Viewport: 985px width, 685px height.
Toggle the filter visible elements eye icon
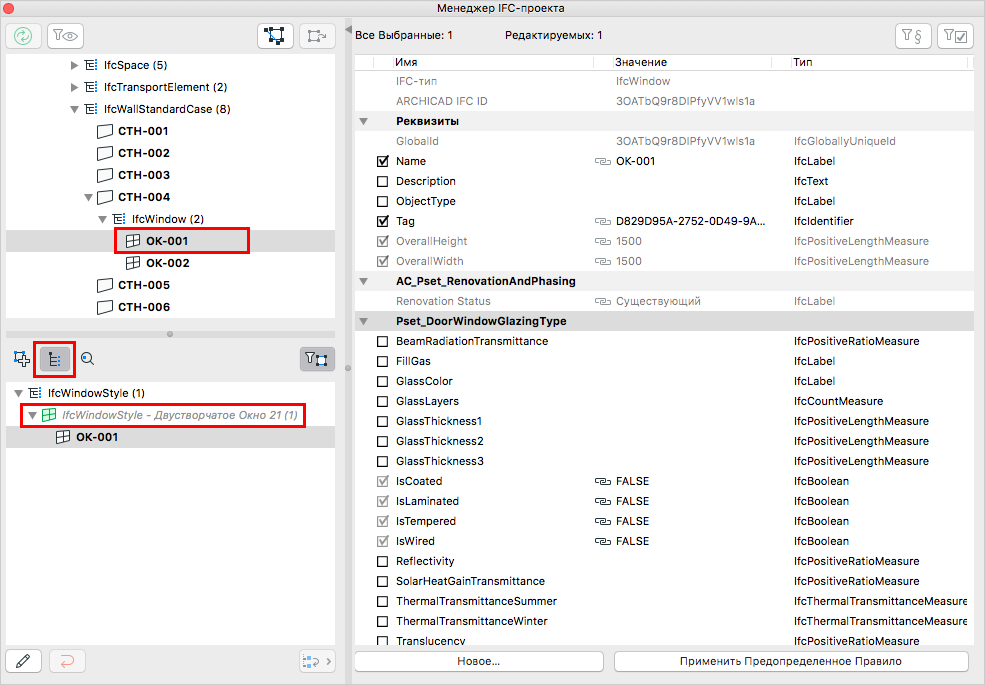tap(65, 36)
